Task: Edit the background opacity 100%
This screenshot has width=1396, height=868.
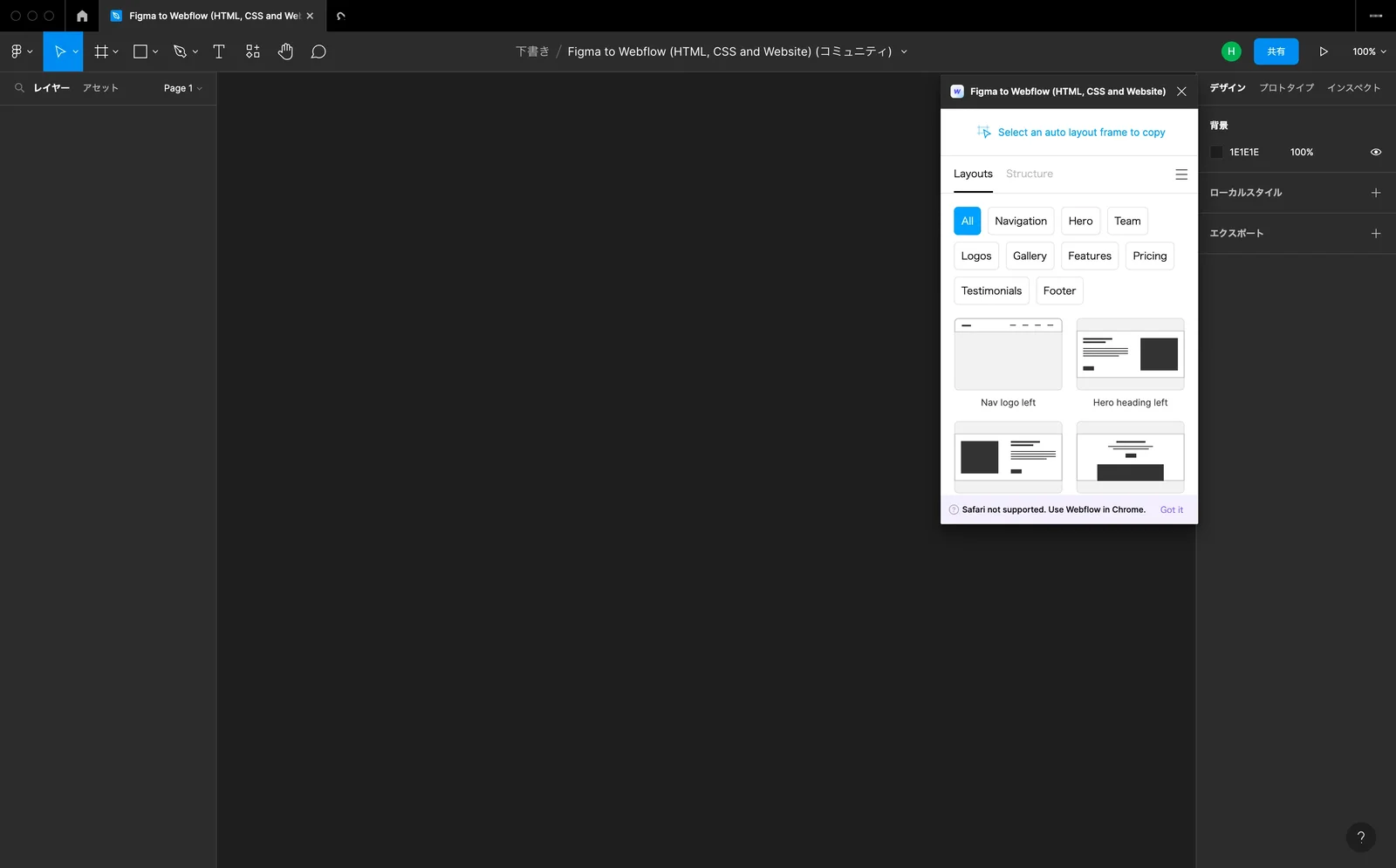Action: click(x=1302, y=152)
